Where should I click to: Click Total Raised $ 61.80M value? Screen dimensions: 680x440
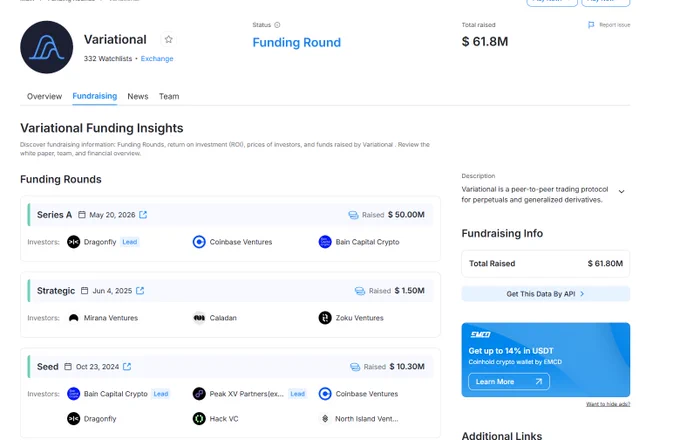[605, 264]
